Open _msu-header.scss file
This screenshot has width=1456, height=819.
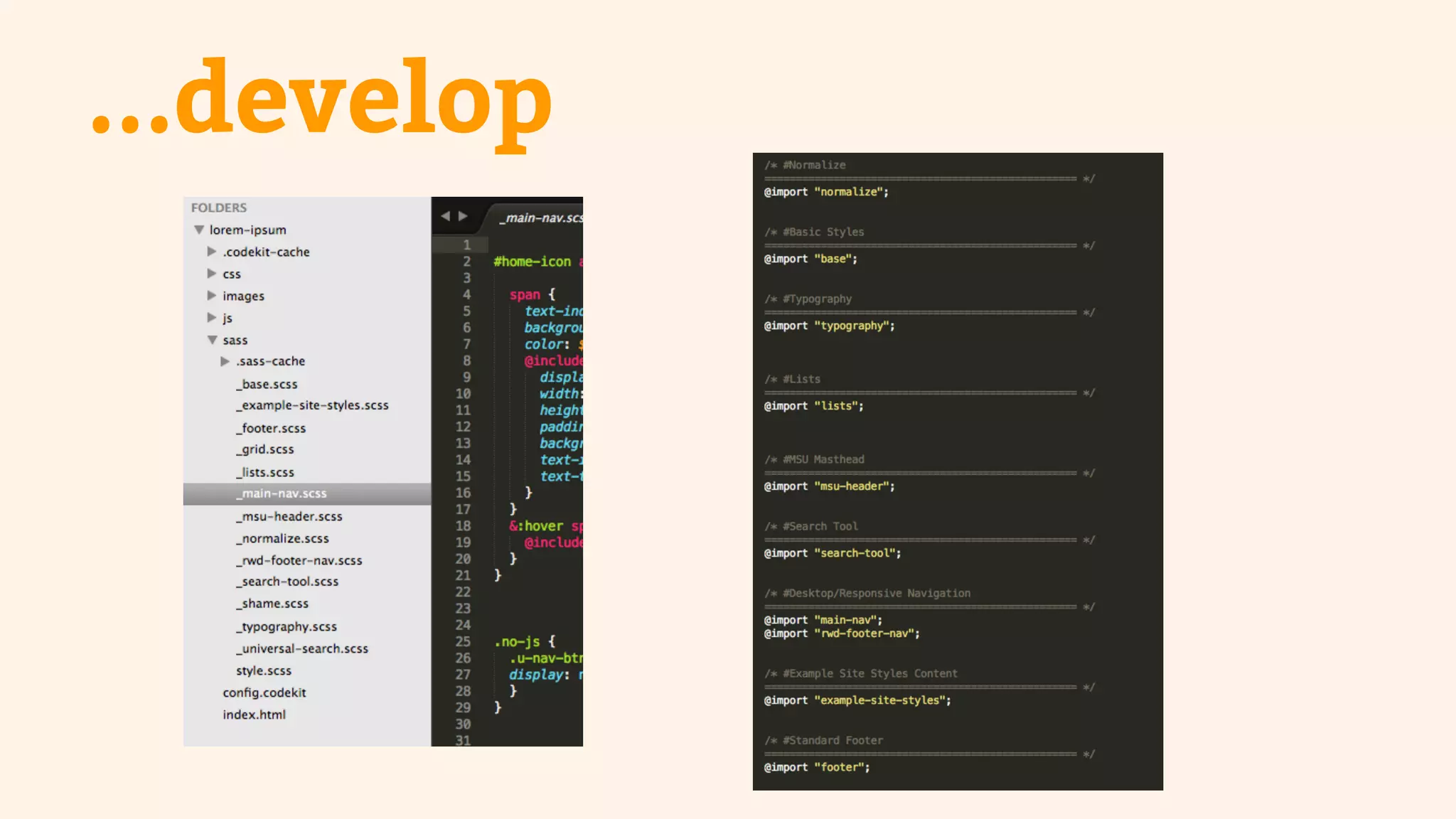click(x=289, y=516)
